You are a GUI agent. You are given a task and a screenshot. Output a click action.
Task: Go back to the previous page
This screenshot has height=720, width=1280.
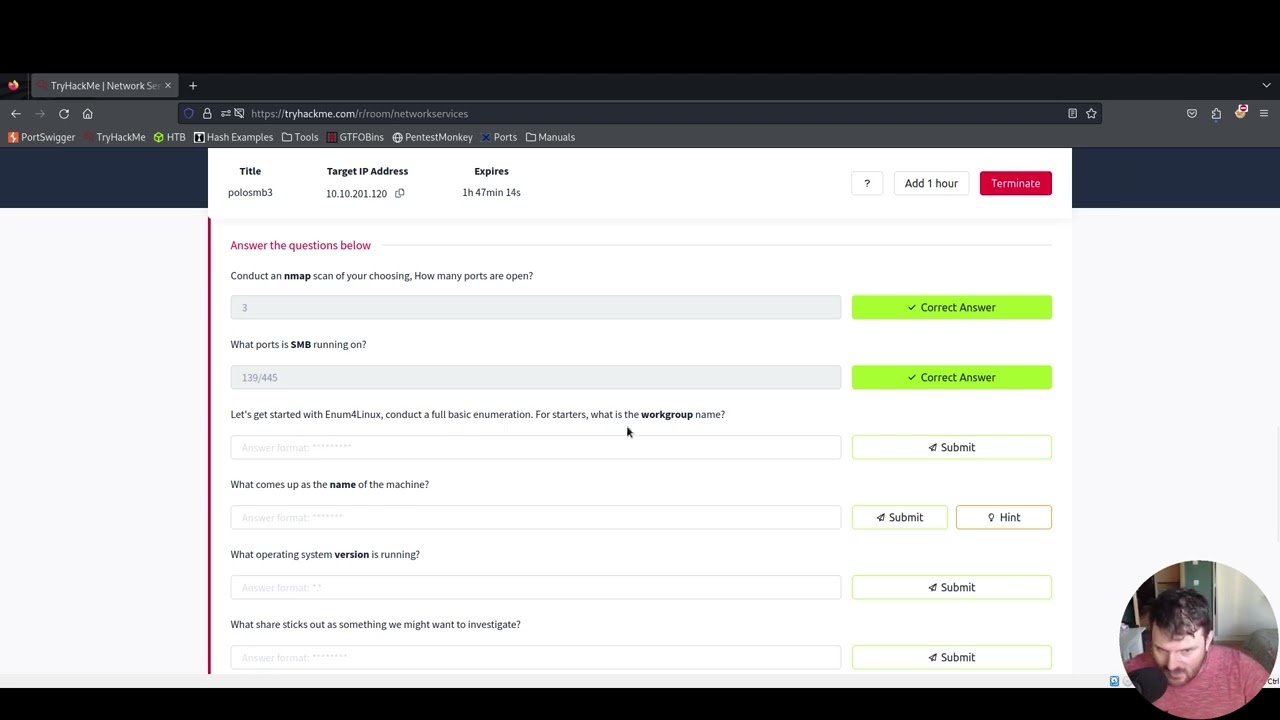pyautogui.click(x=16, y=114)
